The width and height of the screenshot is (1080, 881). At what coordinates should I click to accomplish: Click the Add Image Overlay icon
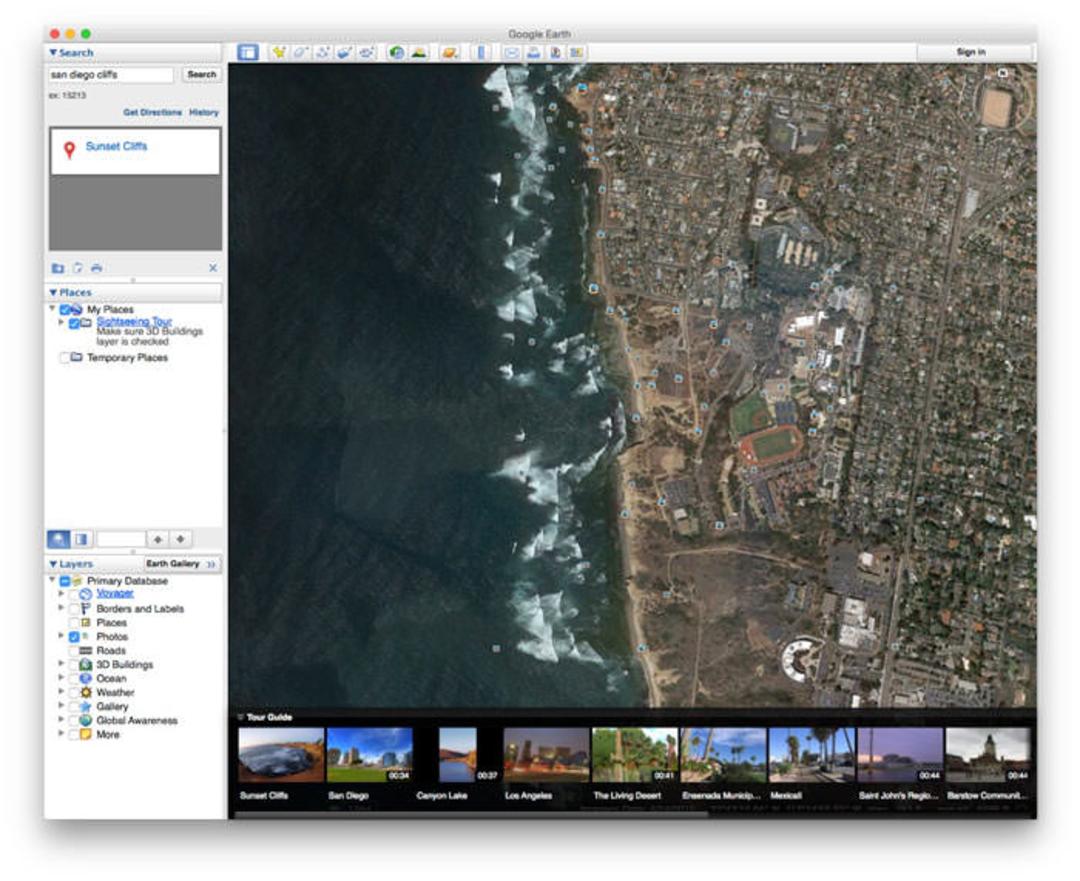[x=345, y=52]
